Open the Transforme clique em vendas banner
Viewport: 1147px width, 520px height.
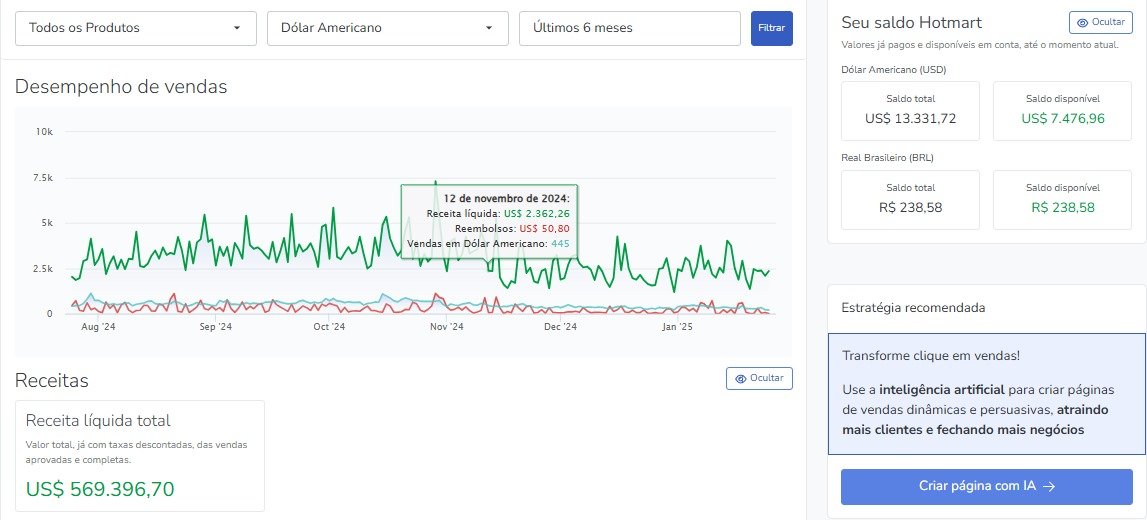(x=986, y=393)
